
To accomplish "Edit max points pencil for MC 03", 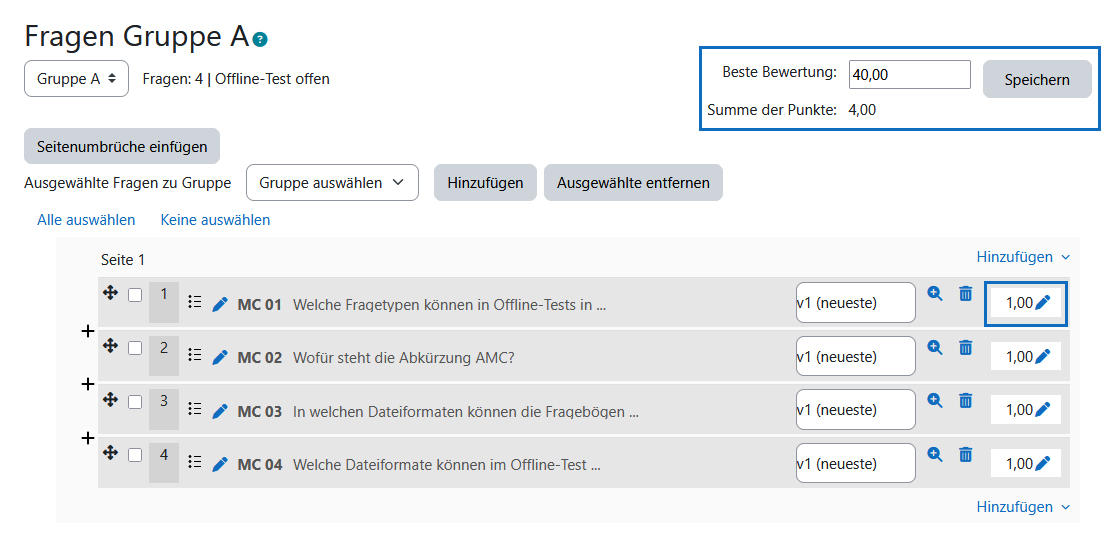I will [x=1043, y=410].
